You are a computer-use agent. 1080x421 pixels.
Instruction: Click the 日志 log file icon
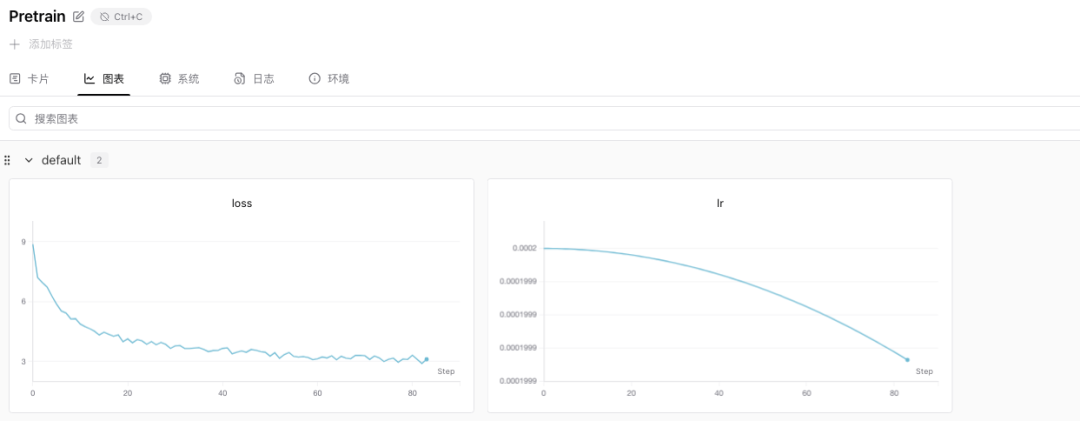click(x=240, y=79)
